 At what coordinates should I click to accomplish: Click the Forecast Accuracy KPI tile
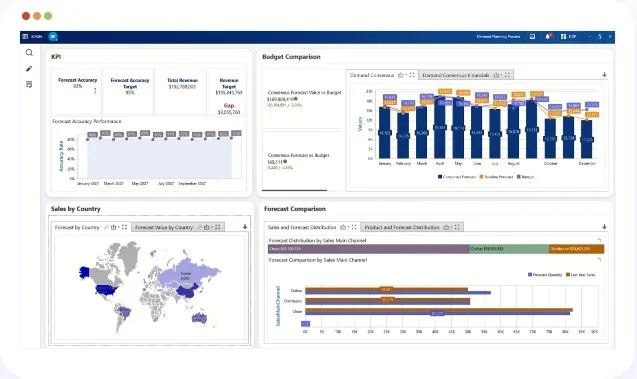tap(77, 91)
